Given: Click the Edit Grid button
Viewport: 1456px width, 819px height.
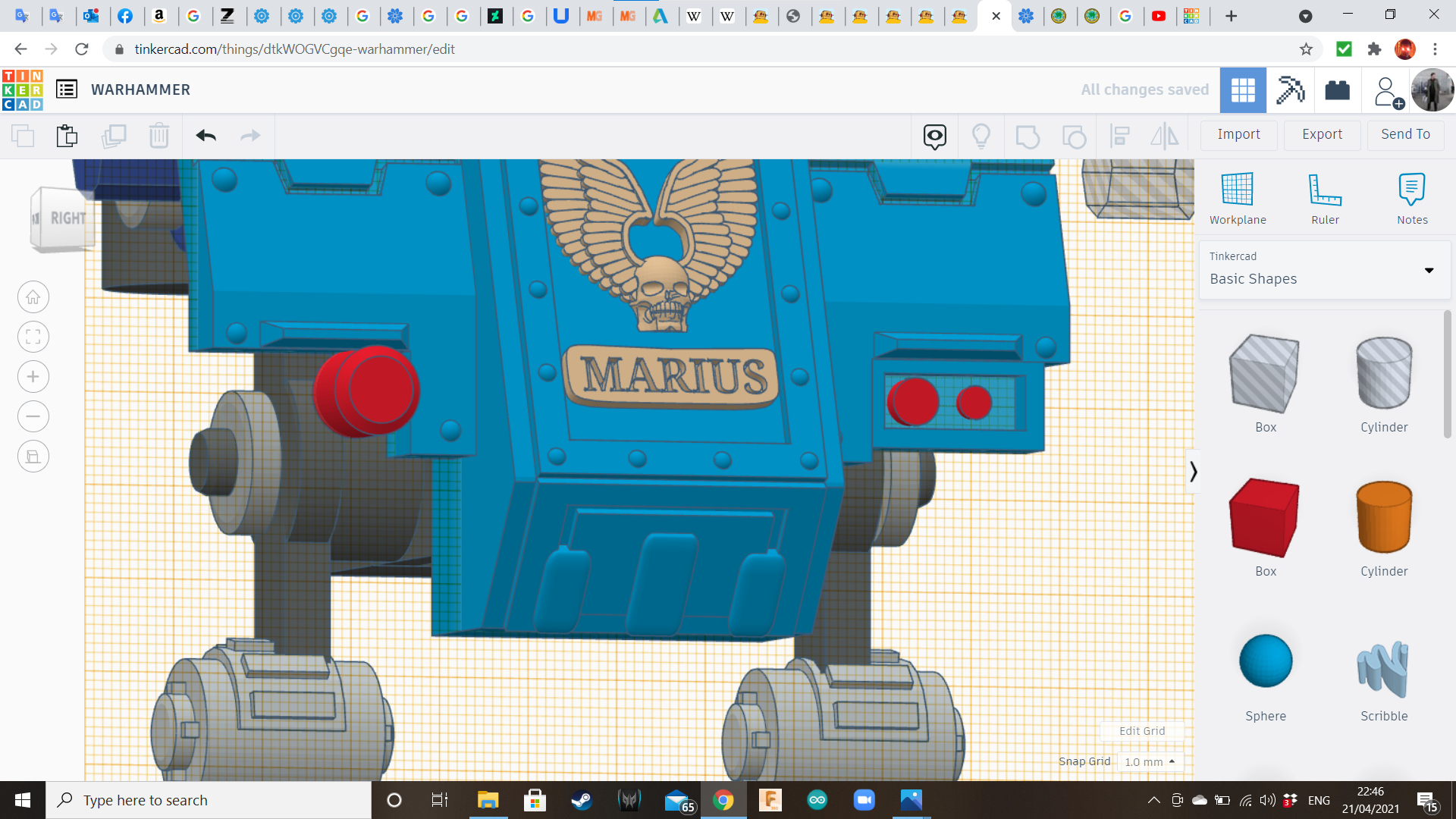Looking at the screenshot, I should point(1141,731).
